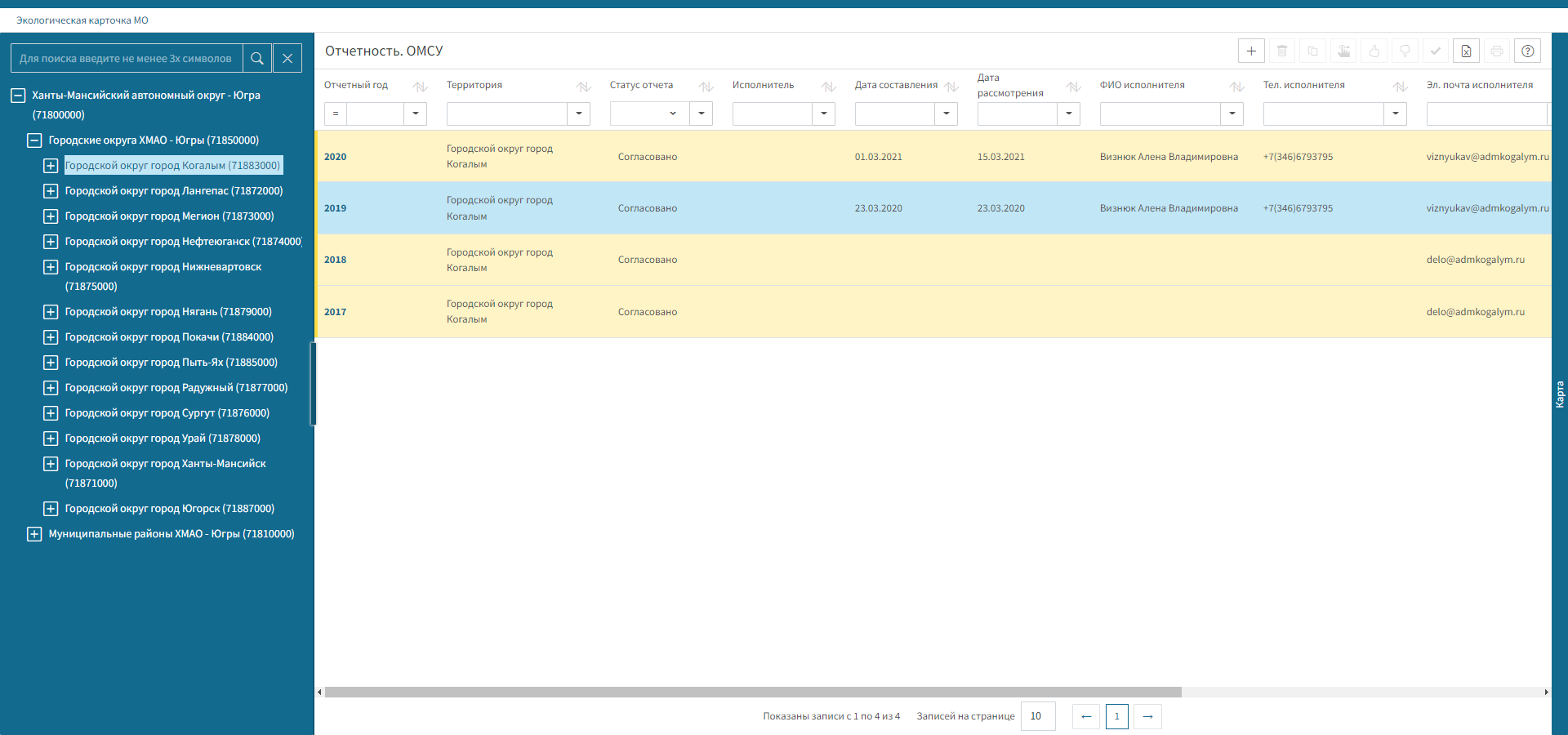Sort by the Дата составления column

951,87
